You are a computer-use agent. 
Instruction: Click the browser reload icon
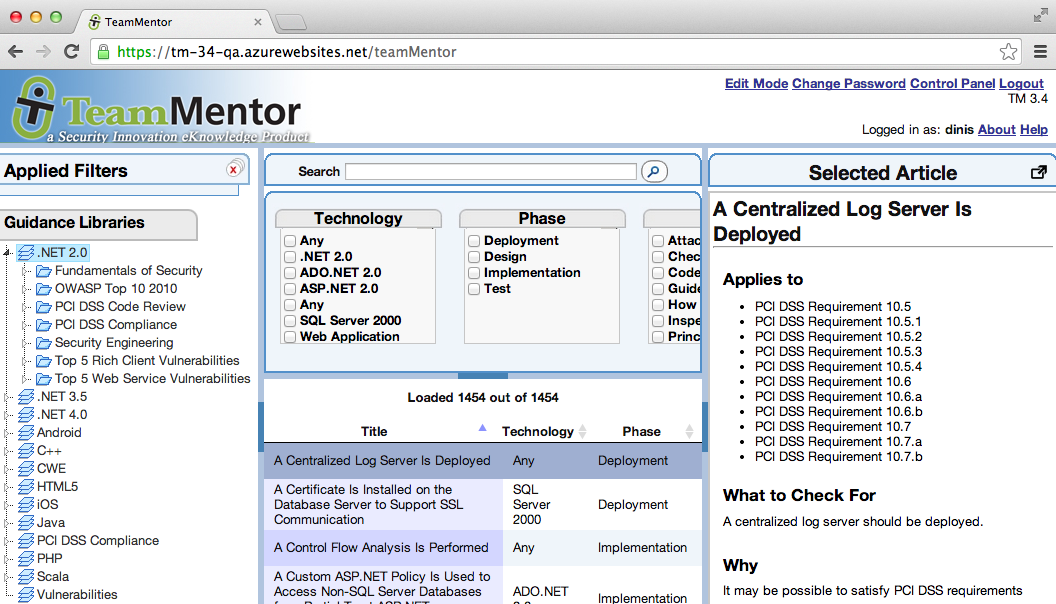click(71, 52)
